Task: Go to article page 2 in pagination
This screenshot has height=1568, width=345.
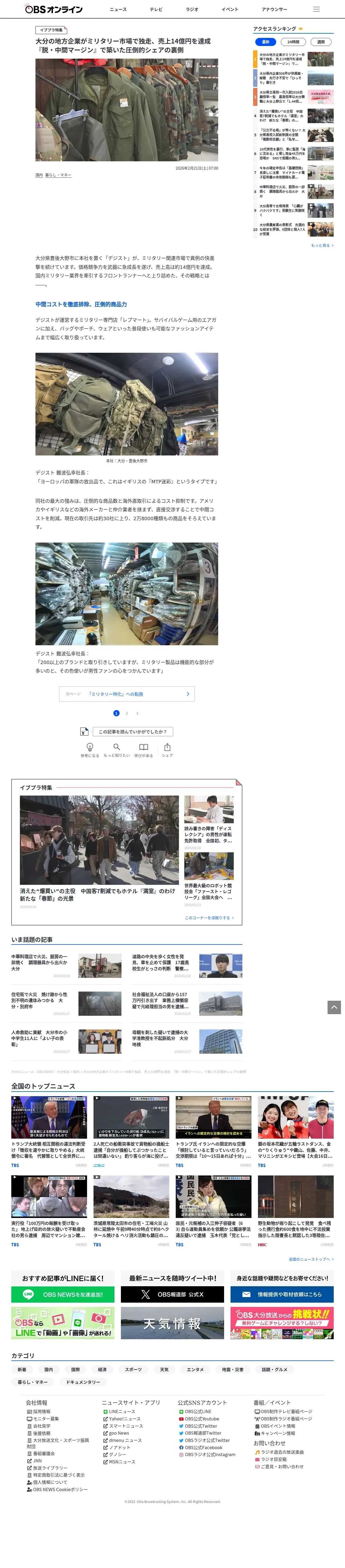Action: [x=127, y=713]
